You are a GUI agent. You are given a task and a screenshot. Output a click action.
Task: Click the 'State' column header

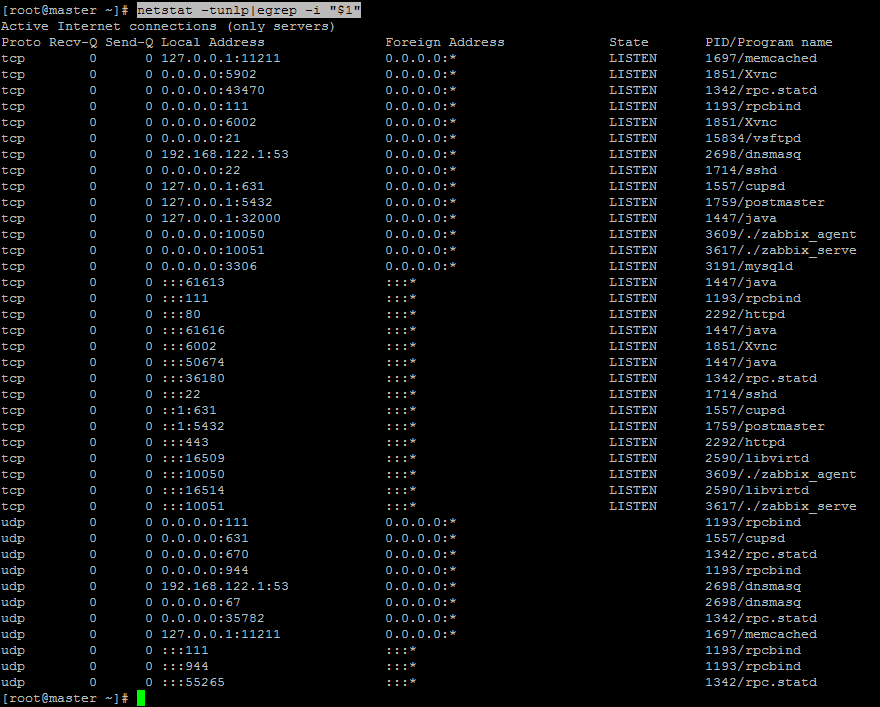point(629,43)
